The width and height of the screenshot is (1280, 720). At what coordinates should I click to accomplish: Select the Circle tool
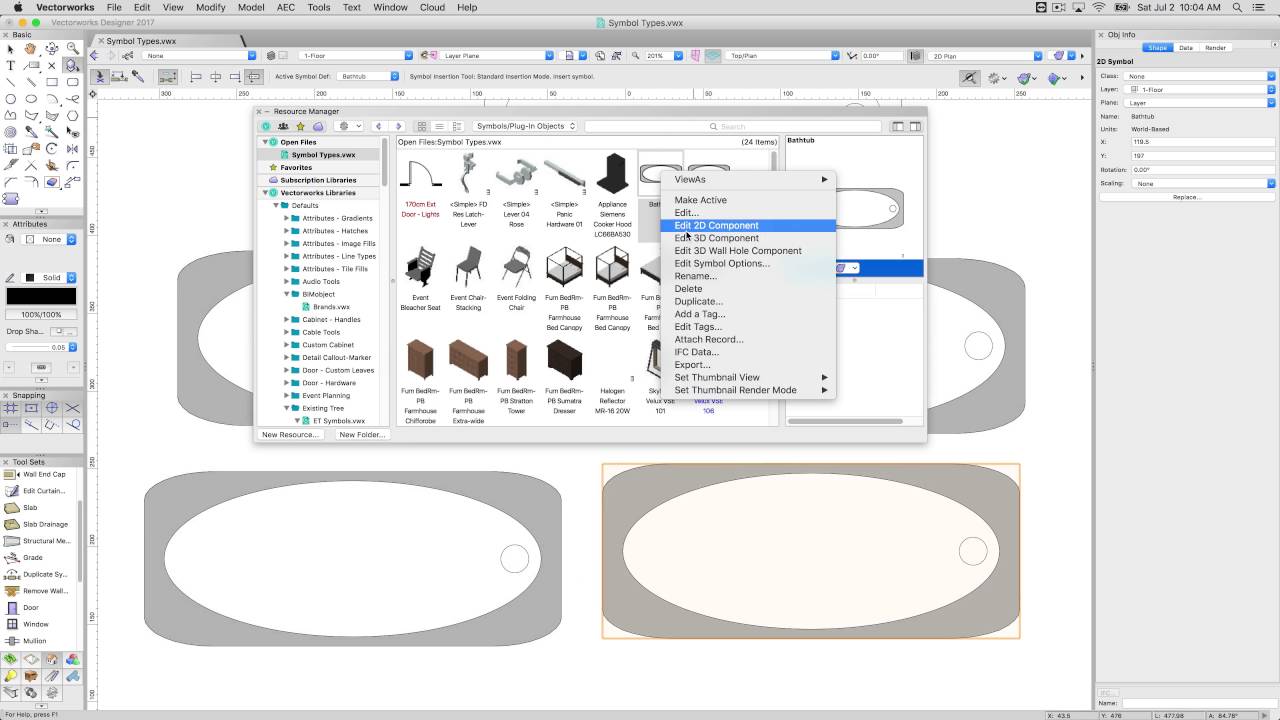[x=10, y=99]
